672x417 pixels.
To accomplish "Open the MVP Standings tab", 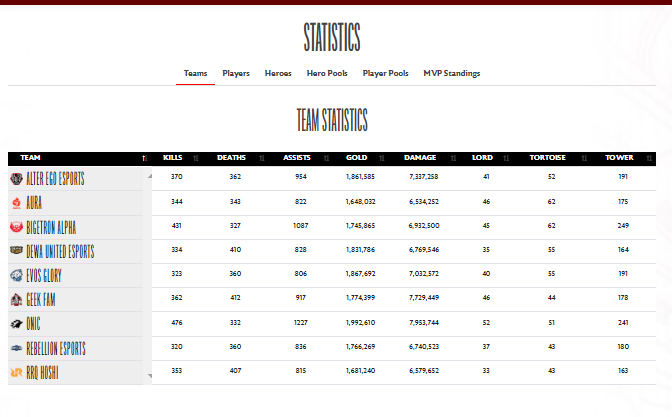I will click(x=452, y=73).
